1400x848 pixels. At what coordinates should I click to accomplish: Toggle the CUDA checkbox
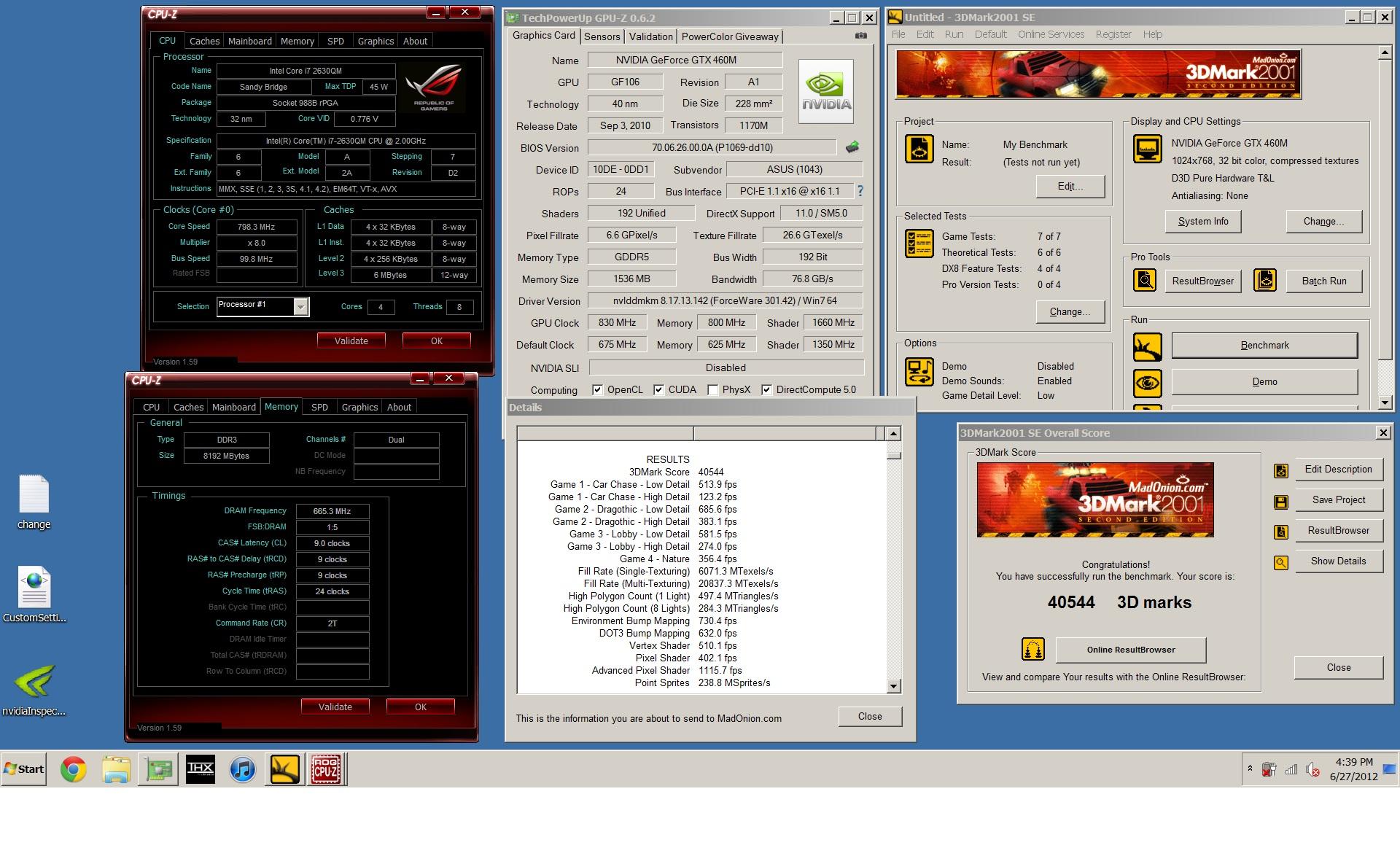[x=658, y=389]
